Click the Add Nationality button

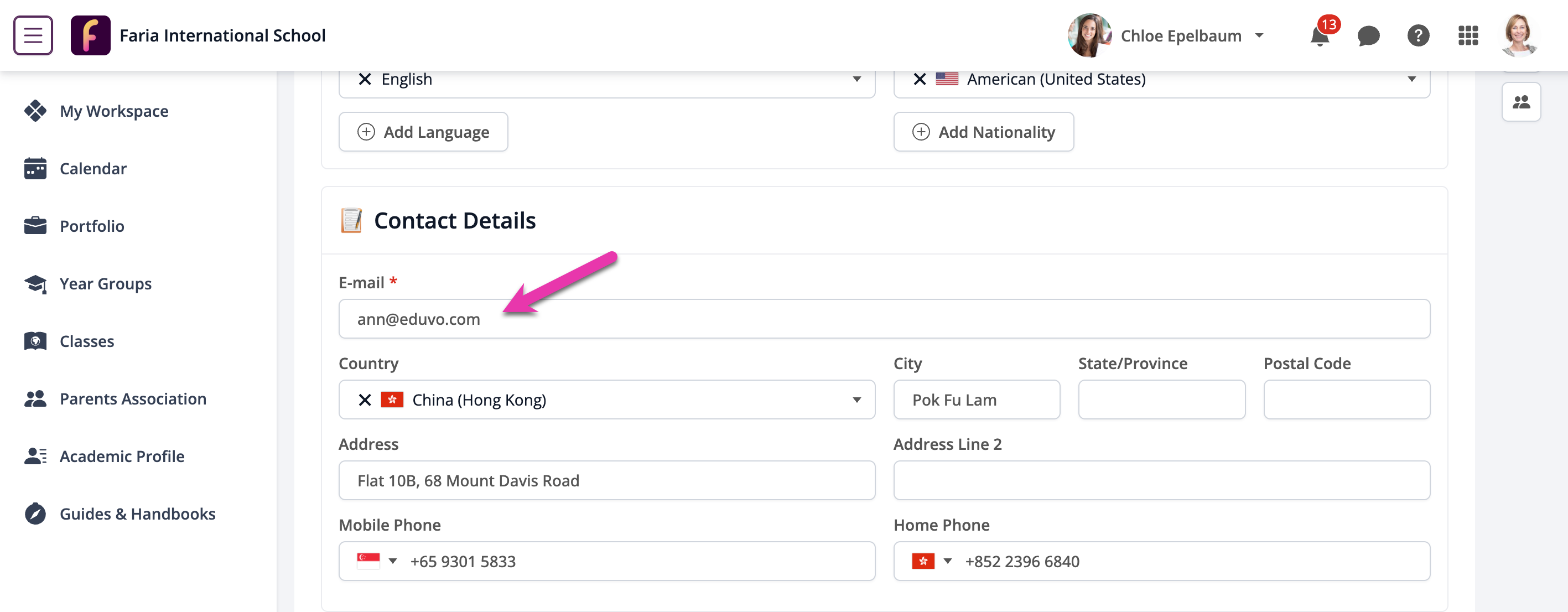tap(984, 132)
